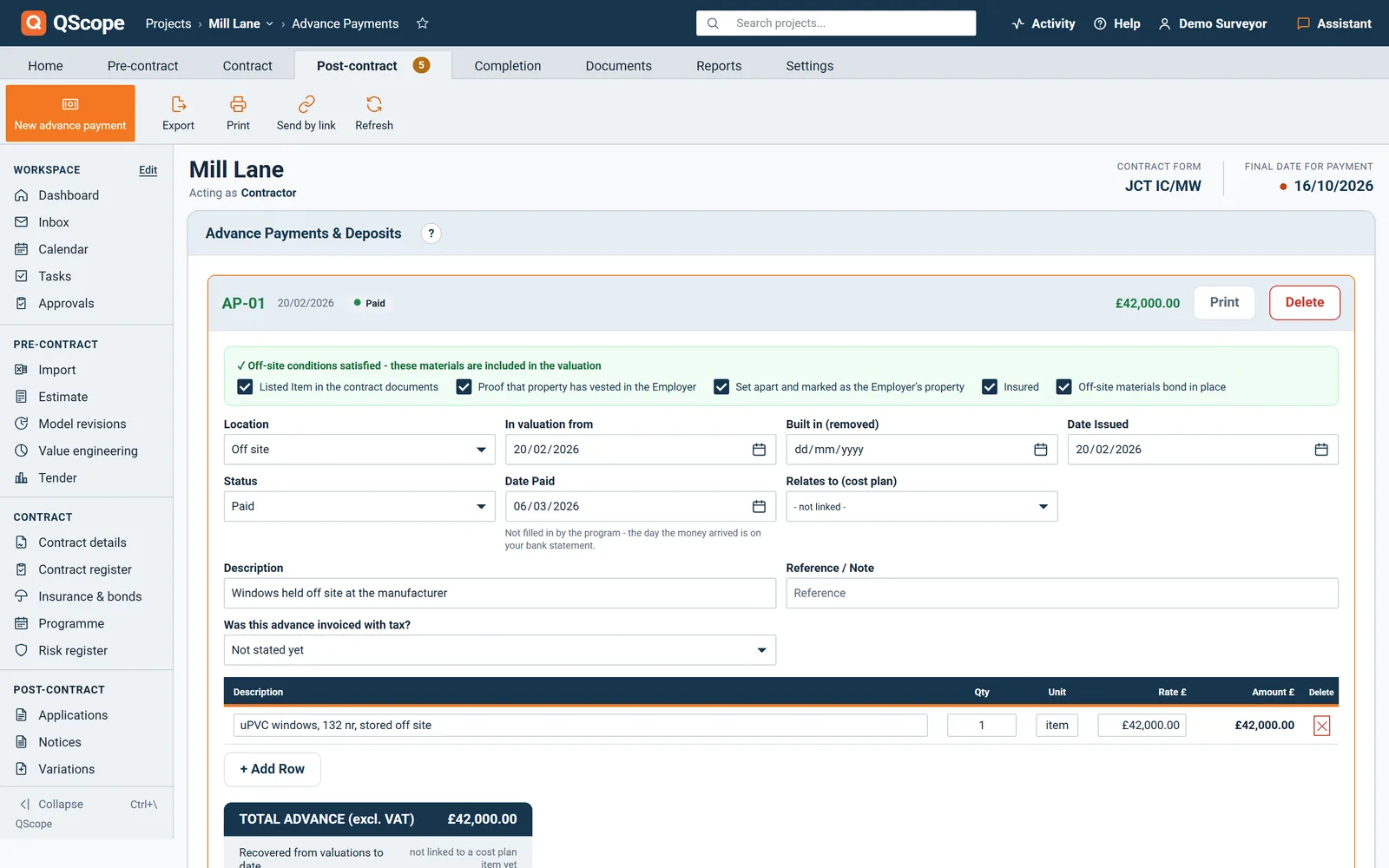The height and width of the screenshot is (868, 1389).
Task: Click the Search projects field
Action: pyautogui.click(x=836, y=23)
